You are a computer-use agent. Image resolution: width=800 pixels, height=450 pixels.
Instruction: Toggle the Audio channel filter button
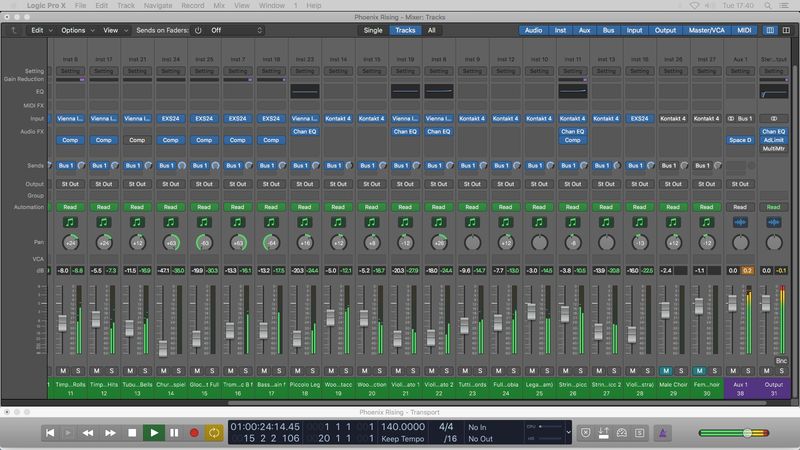pos(533,30)
